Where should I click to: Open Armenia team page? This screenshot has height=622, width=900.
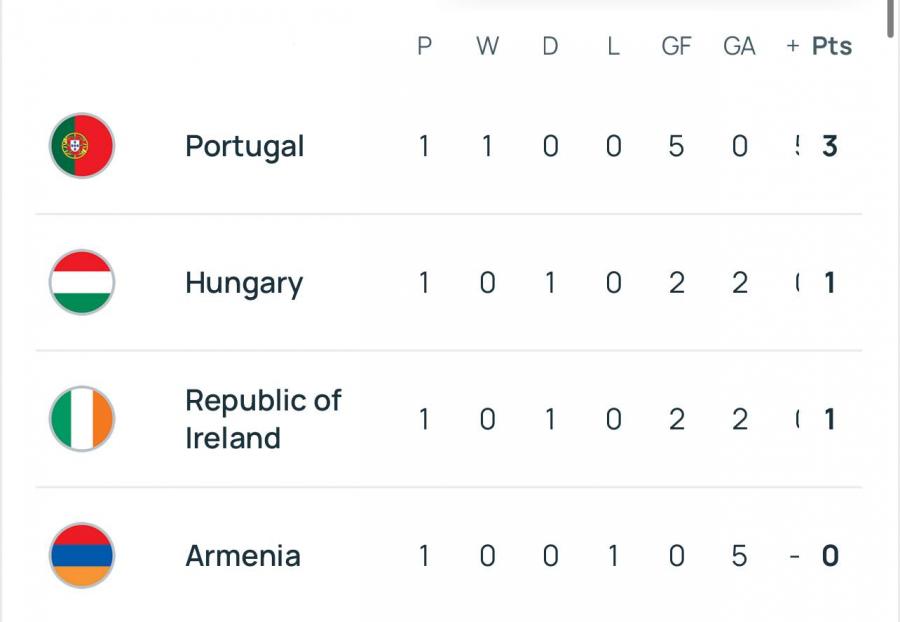[x=243, y=556]
